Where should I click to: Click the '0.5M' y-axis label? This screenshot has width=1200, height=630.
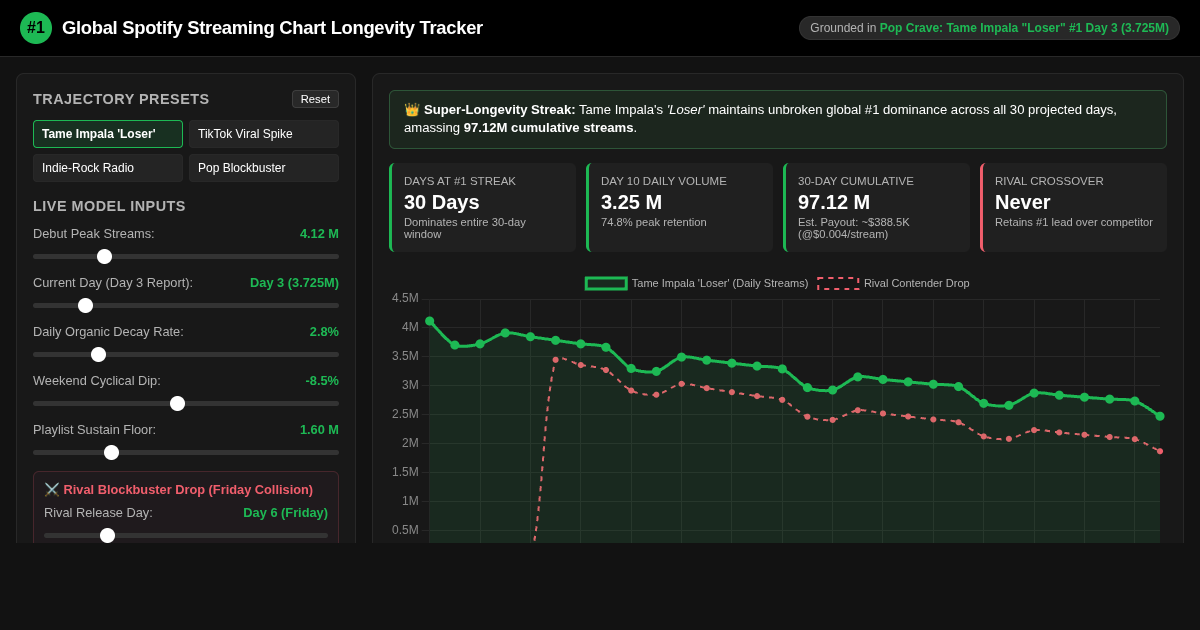point(405,530)
